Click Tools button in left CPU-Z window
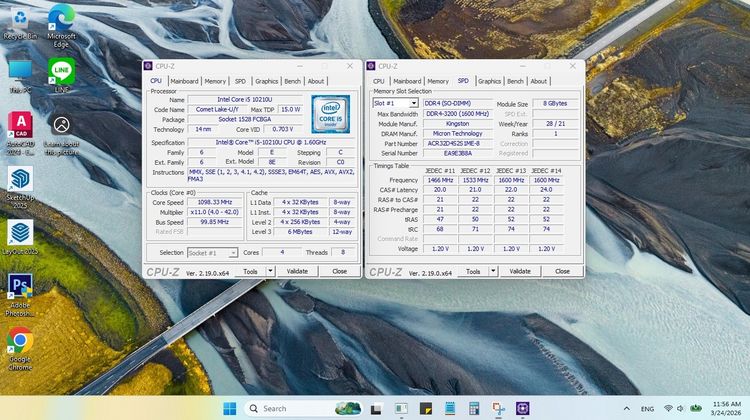This screenshot has width=750, height=420. [x=250, y=272]
